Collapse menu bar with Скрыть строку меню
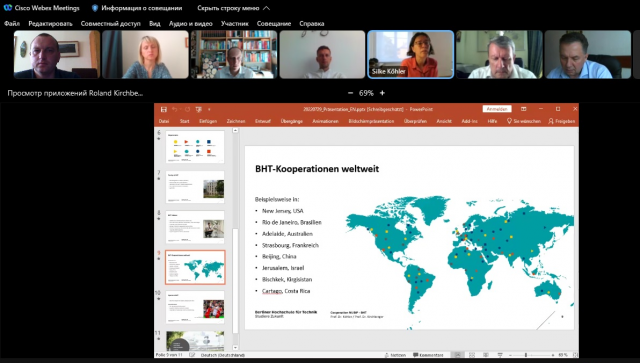Screen dimensions: 640x363 [233, 8]
